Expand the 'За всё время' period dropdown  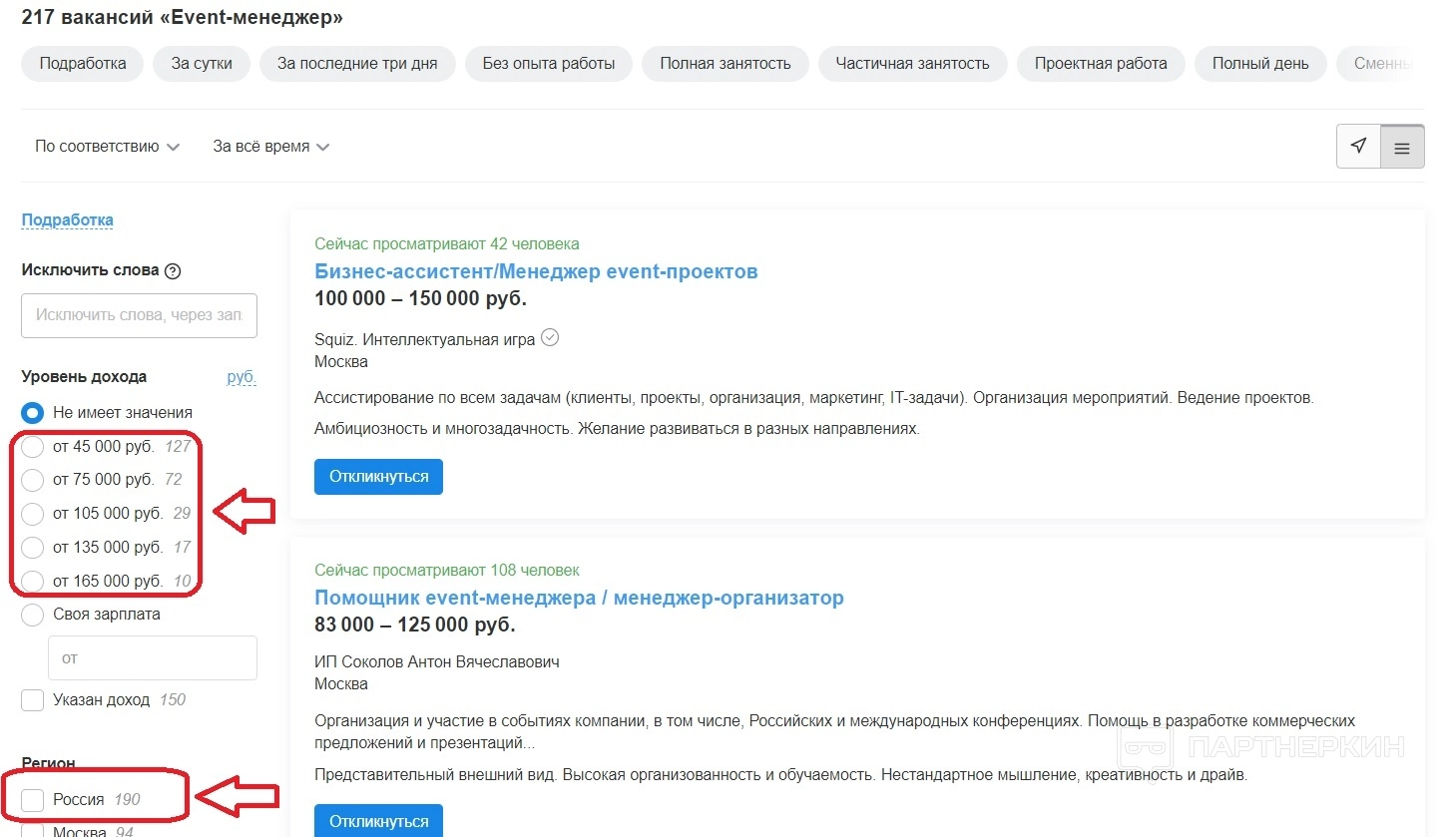point(270,147)
